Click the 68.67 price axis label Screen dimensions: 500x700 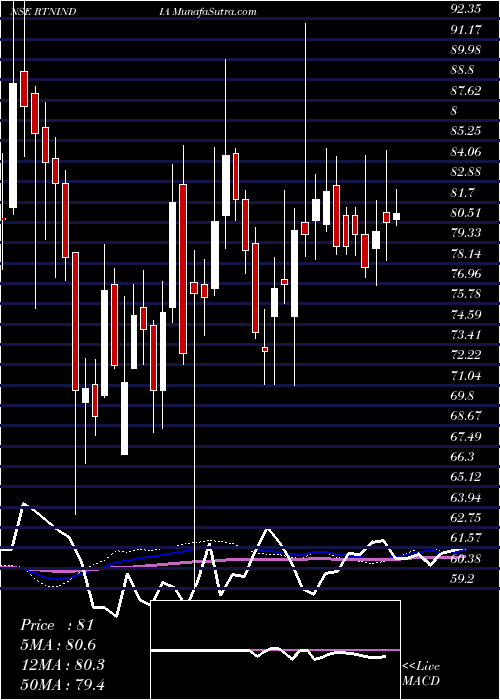pos(468,416)
